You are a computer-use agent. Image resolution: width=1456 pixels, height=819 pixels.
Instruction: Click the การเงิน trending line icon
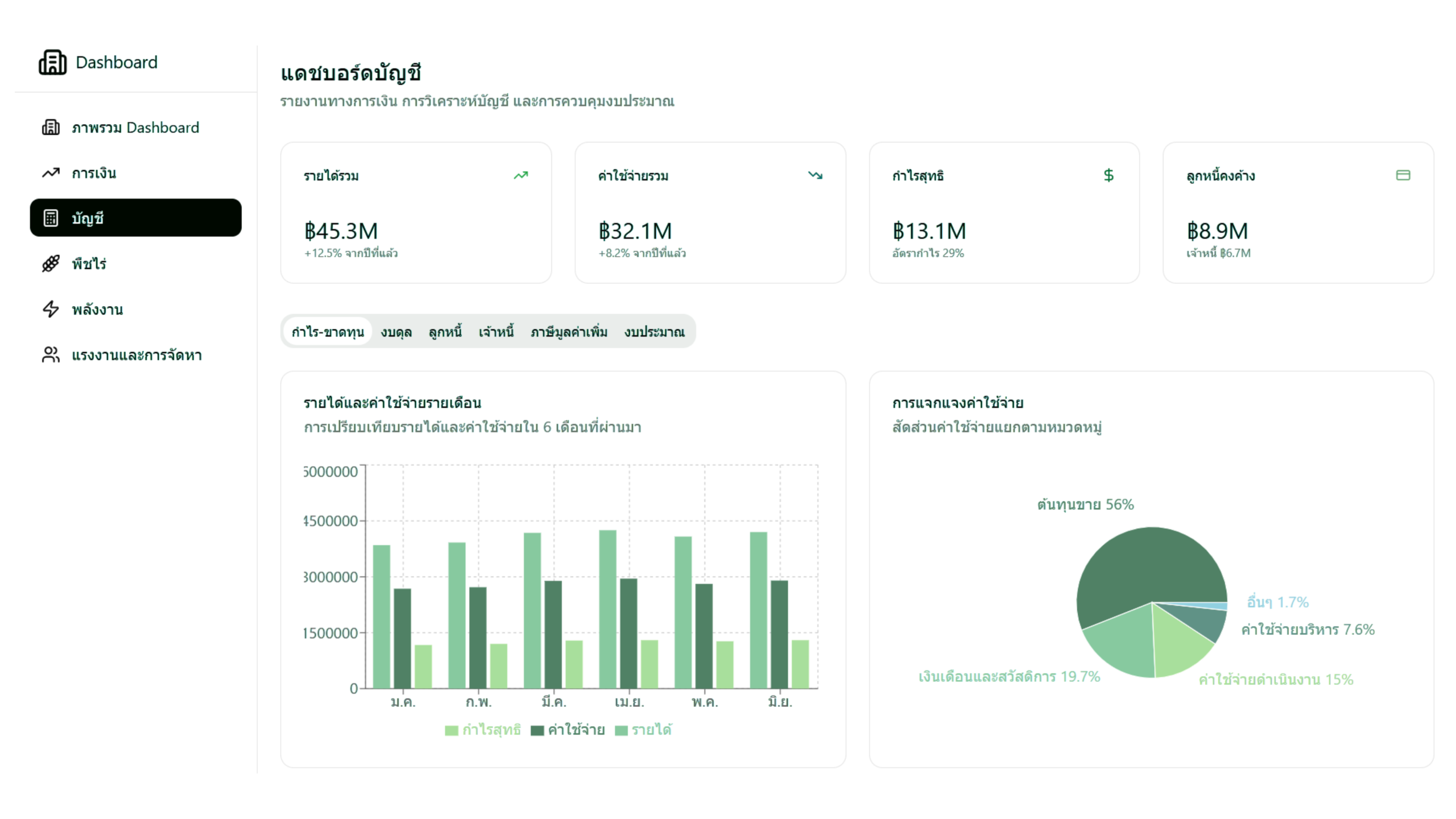51,173
